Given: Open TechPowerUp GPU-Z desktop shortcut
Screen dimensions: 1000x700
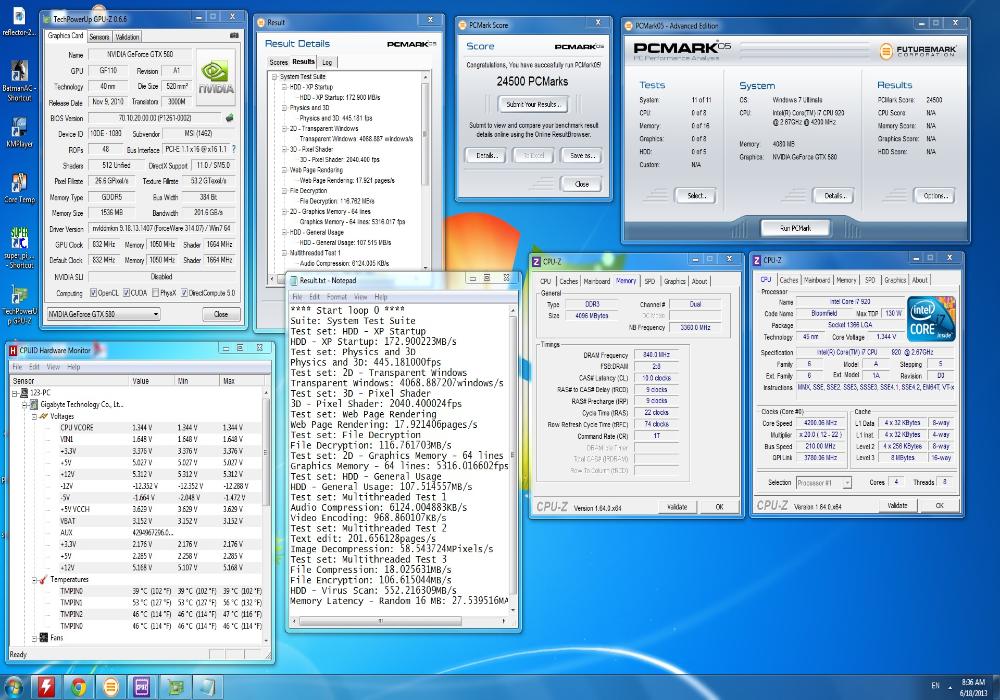Looking at the screenshot, I should tap(18, 305).
